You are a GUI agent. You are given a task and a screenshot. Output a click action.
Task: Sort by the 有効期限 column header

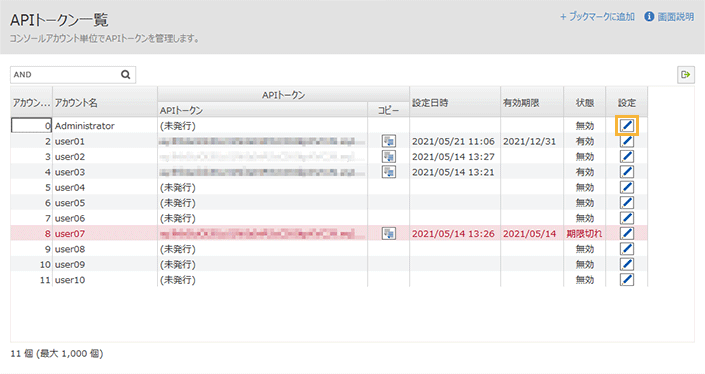(532, 102)
